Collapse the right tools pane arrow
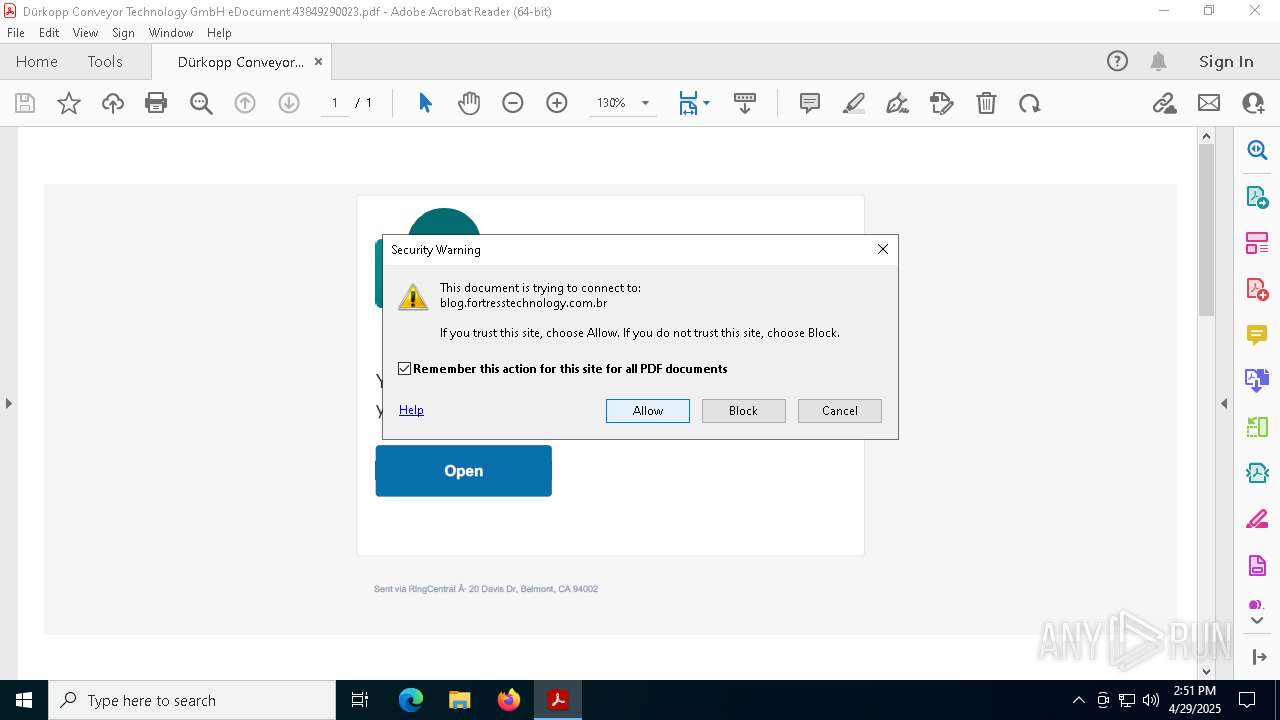This screenshot has width=1280, height=720. pos(1224,403)
